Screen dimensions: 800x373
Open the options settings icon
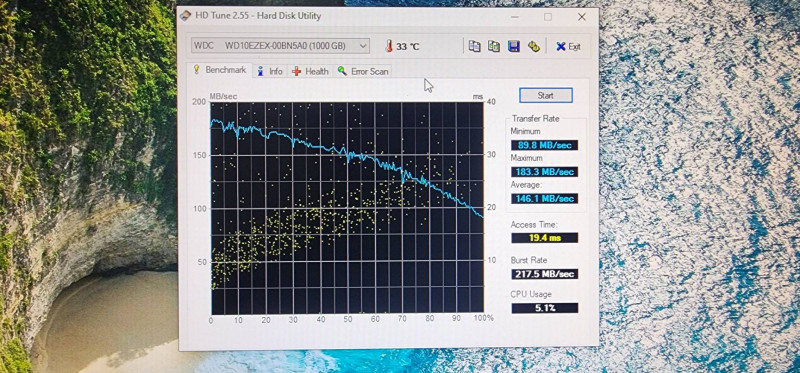[x=534, y=46]
